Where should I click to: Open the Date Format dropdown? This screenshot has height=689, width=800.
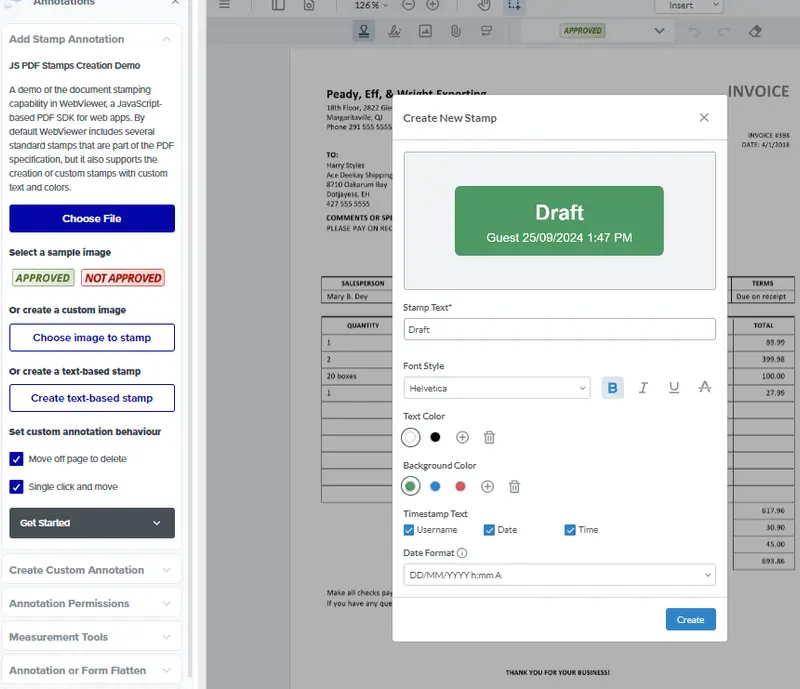[560, 575]
